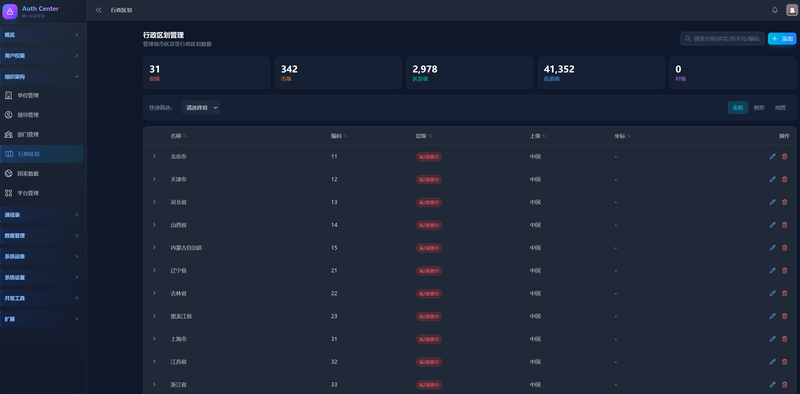Viewport: 800px width, 394px height.
Task: Edit the 辽宁省 row
Action: [772, 270]
